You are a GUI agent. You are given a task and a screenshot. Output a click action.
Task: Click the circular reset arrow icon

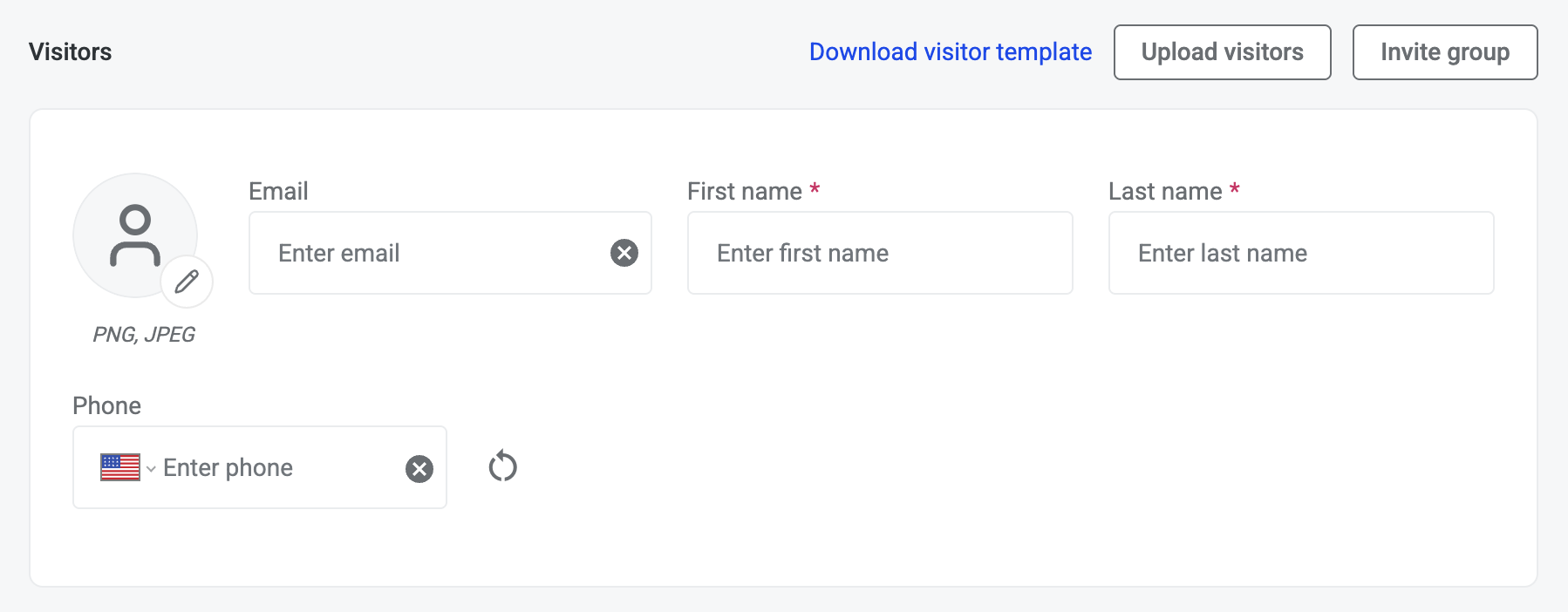coord(503,466)
